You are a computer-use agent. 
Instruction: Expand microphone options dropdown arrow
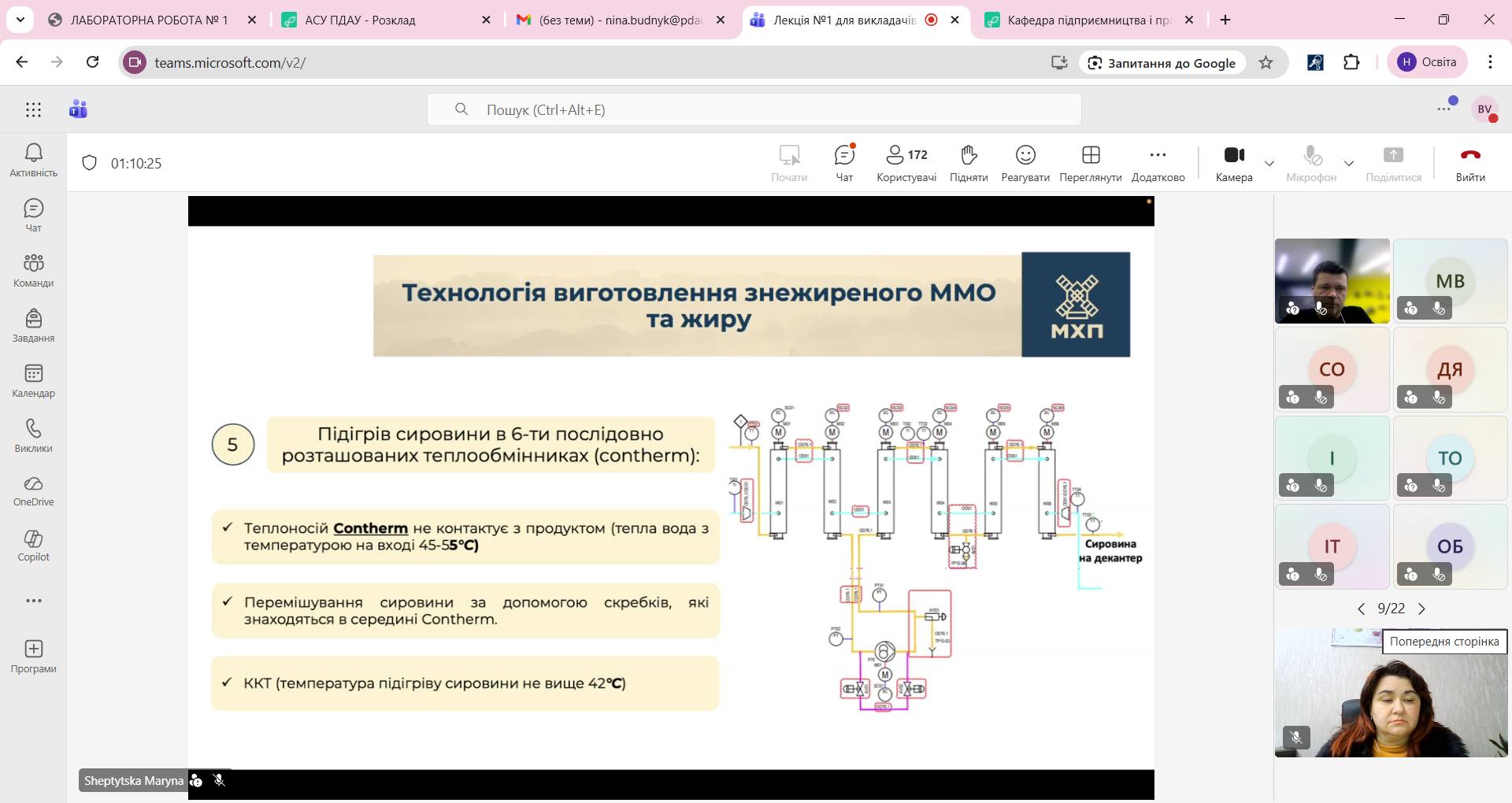1349,163
